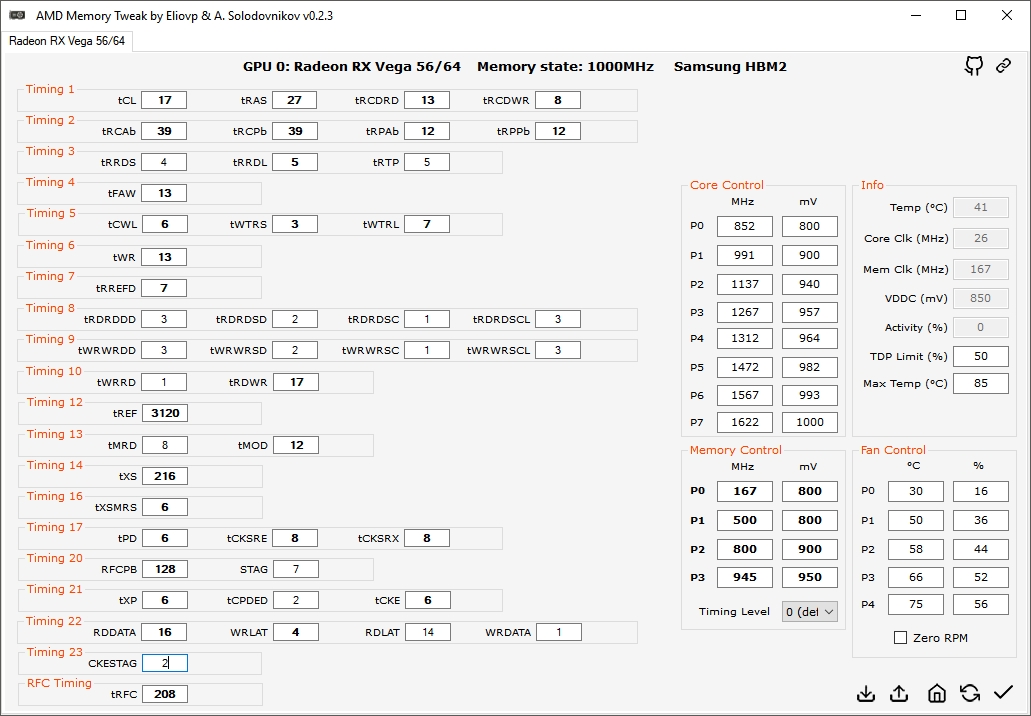This screenshot has width=1031, height=716.
Task: Maximize the AMD Memory Tweak window
Action: click(x=961, y=15)
